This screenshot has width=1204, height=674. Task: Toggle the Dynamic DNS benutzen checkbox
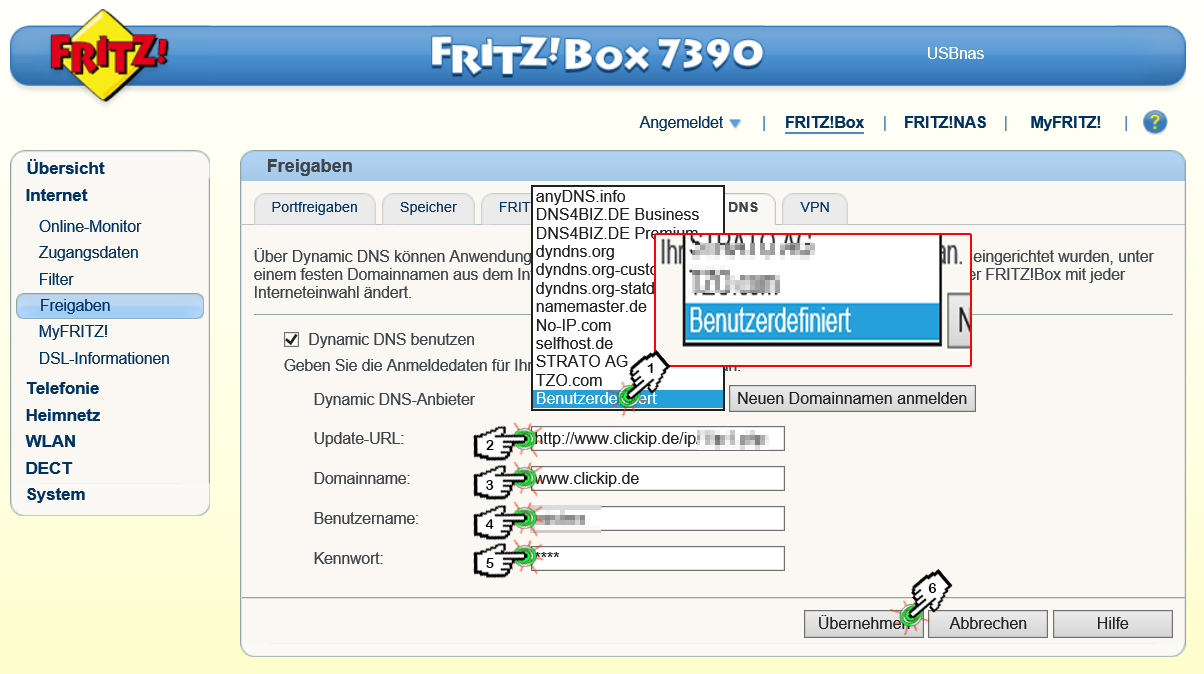[292, 339]
